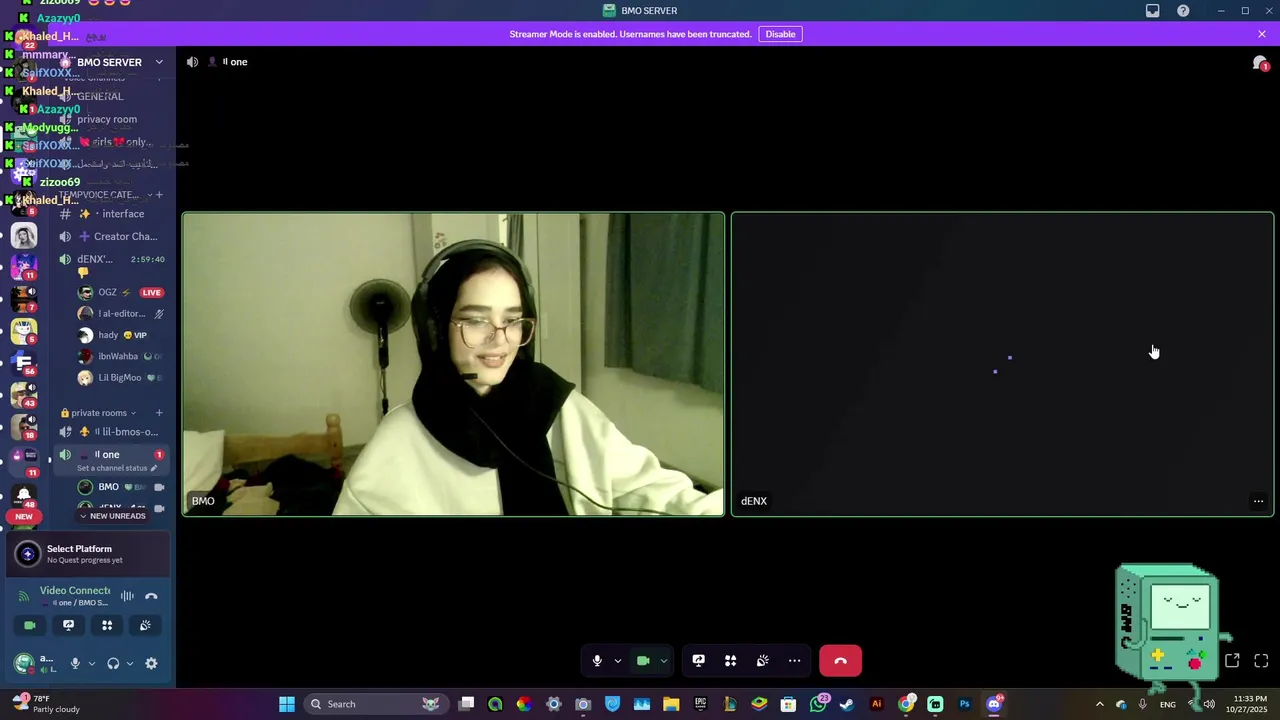Share screen from sidebar voice panel
Image resolution: width=1280 pixels, height=720 pixels.
pyautogui.click(x=68, y=625)
